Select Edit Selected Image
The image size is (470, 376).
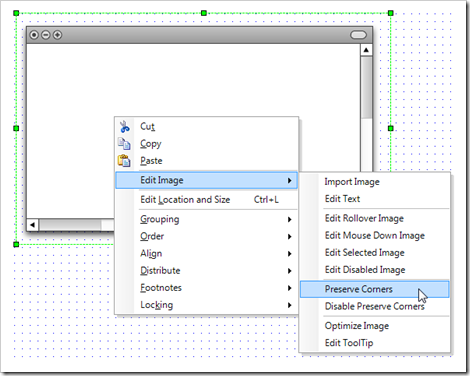click(375, 253)
